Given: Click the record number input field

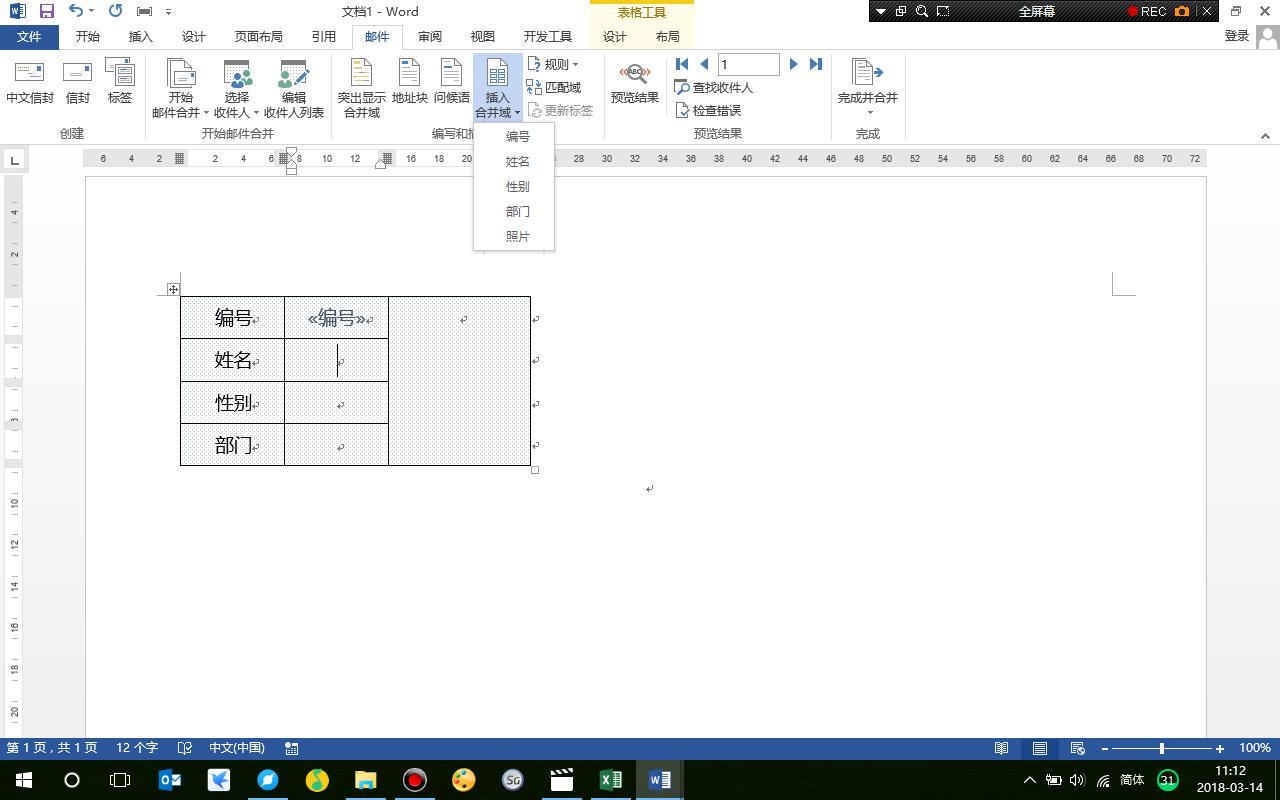Looking at the screenshot, I should [748, 64].
